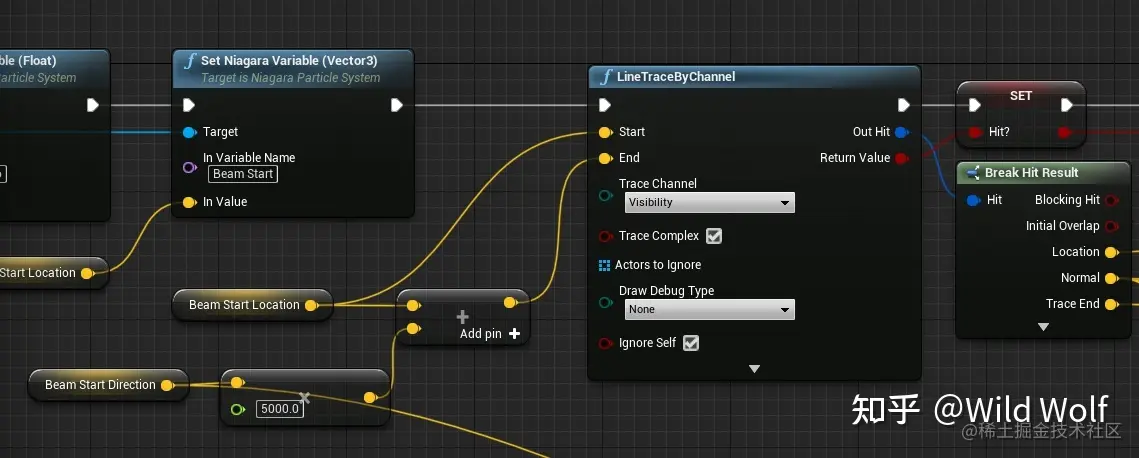Screen dimensions: 1139x458
Task: Click the Trace Channel input pin
Action: (604, 196)
